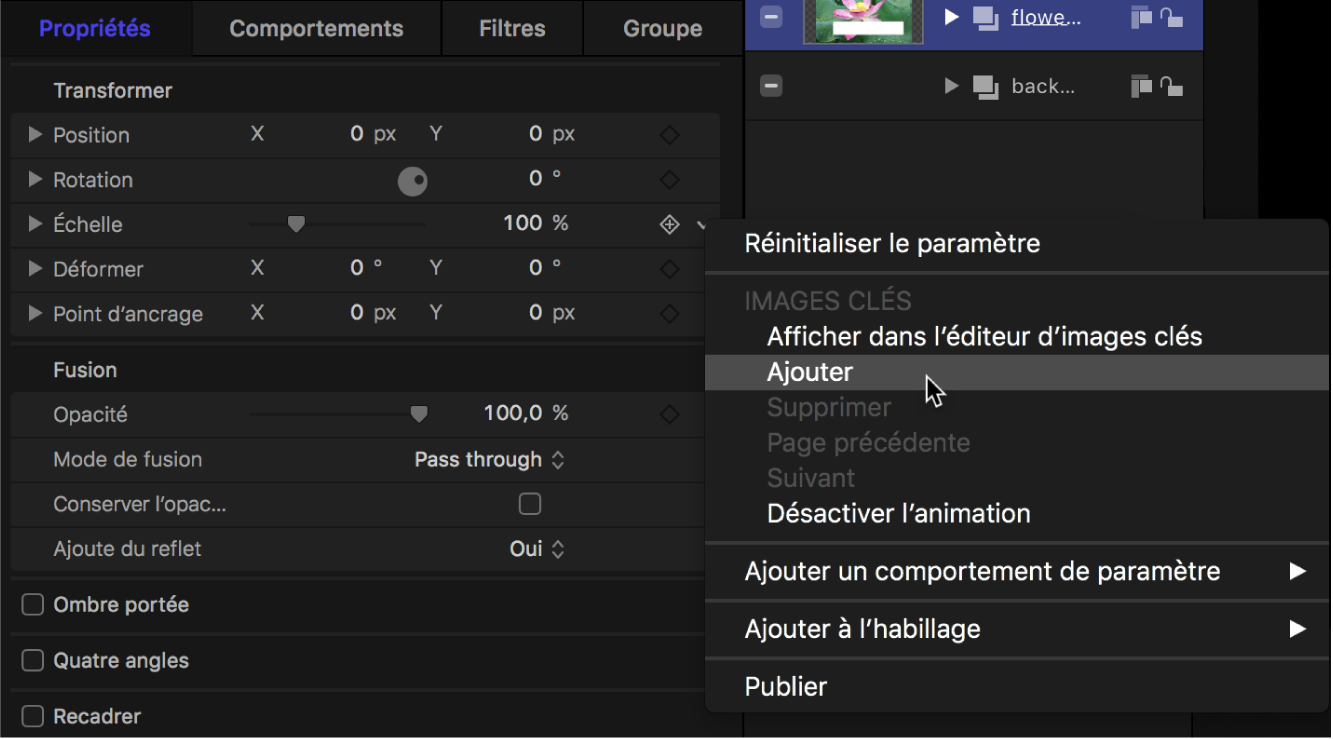Click the keyframe diamond for Opacité
Screen dimensions: 1333x739
[668, 414]
